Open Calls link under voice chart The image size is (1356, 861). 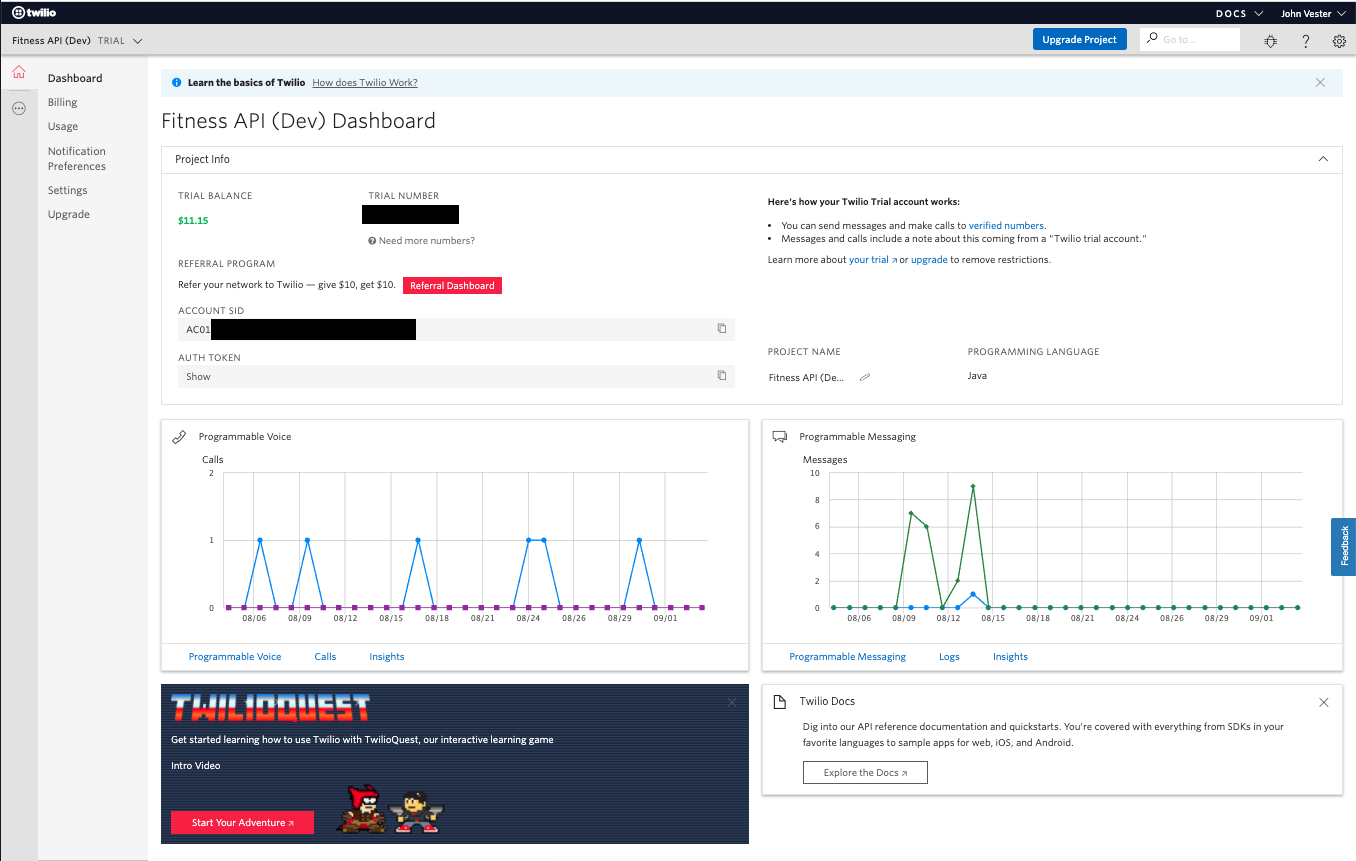(325, 657)
